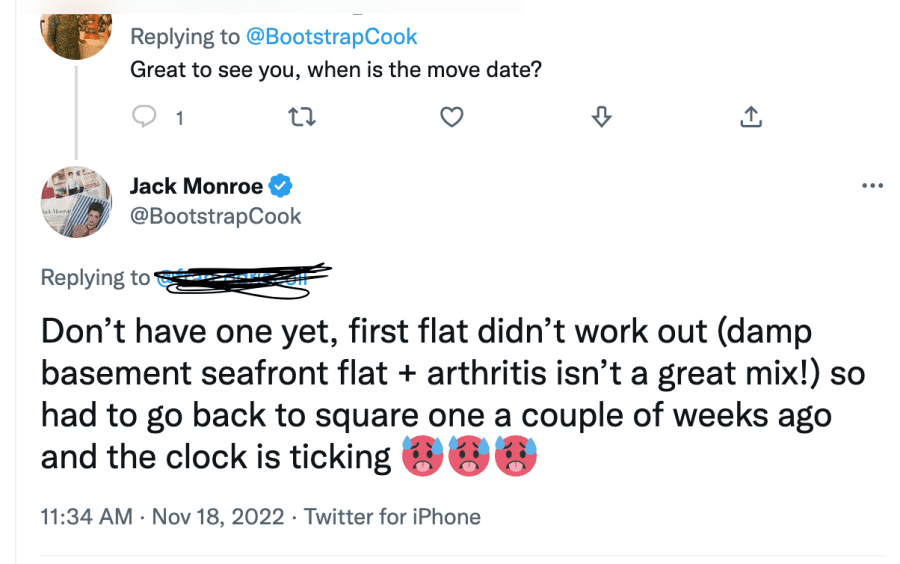
Task: Open the @BootstrapCook handle under Jack Monroe
Action: coord(215,216)
